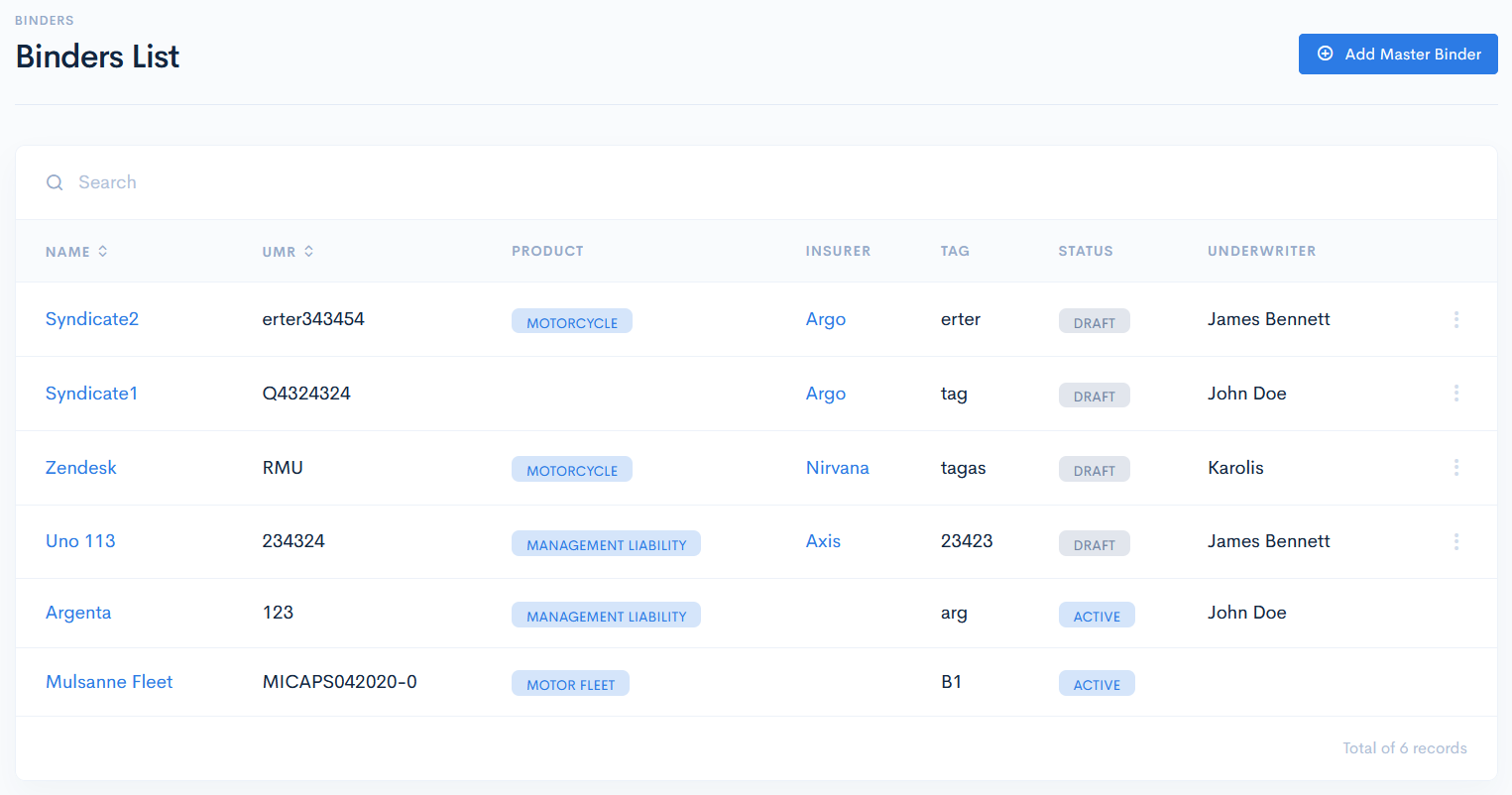Click the search magnifier icon
The width and height of the screenshot is (1512, 795).
coord(55,182)
